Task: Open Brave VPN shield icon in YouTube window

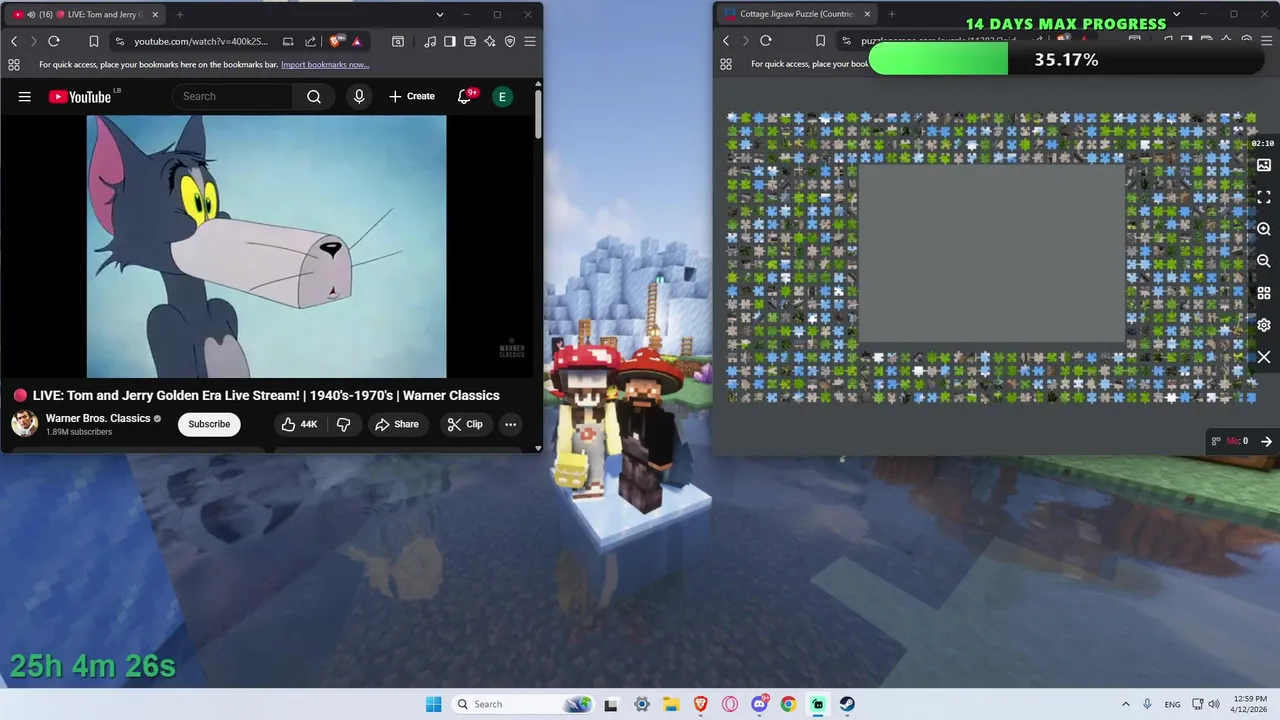Action: (510, 41)
